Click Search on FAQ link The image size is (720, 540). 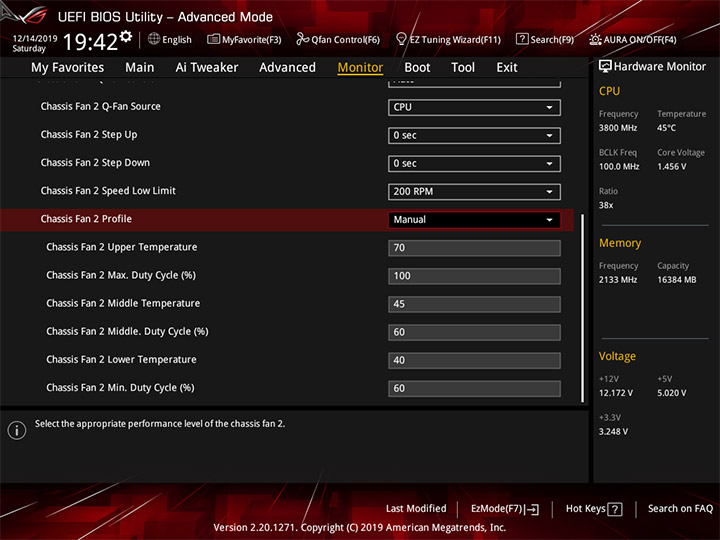[x=680, y=509]
